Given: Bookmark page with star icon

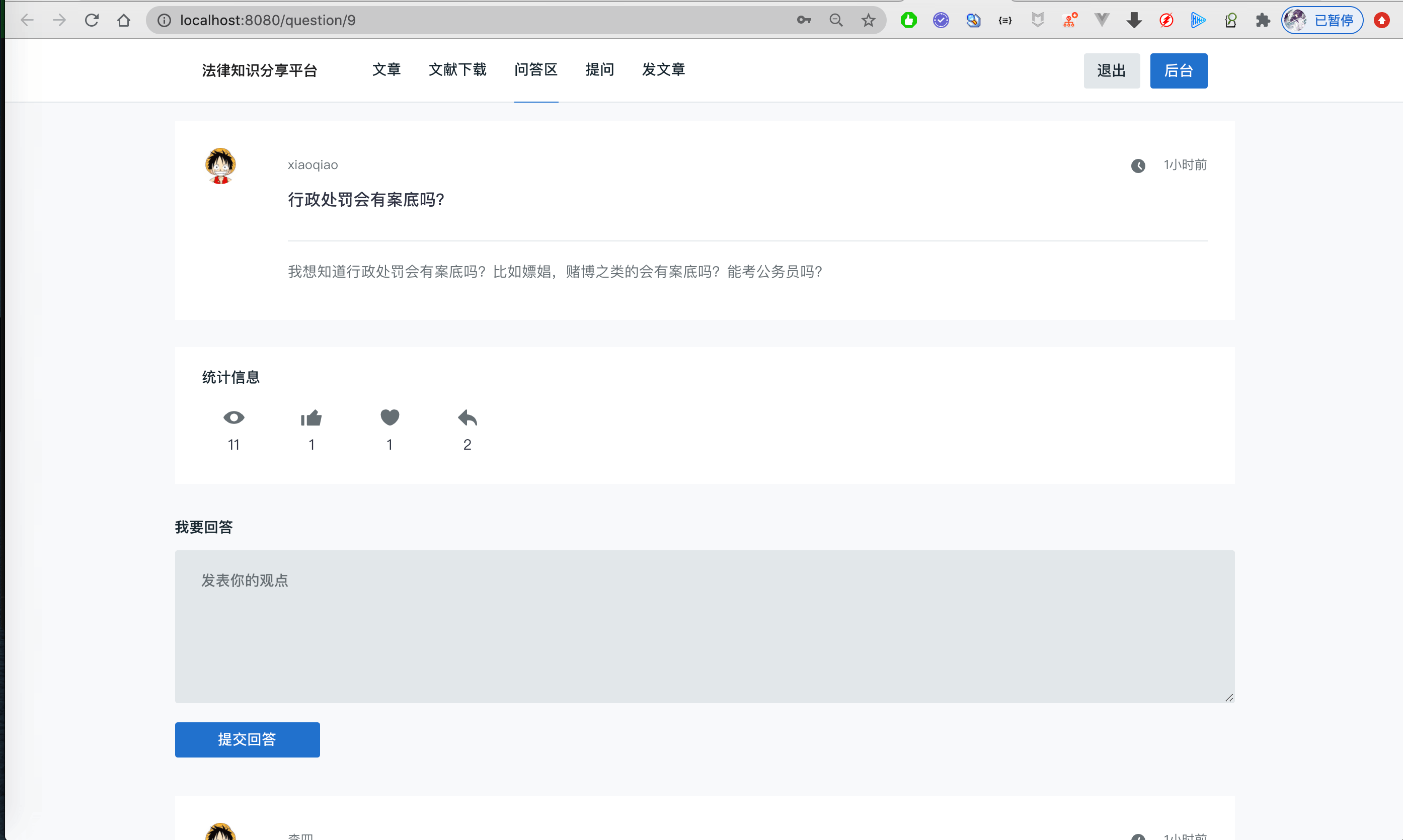Looking at the screenshot, I should 868,21.
